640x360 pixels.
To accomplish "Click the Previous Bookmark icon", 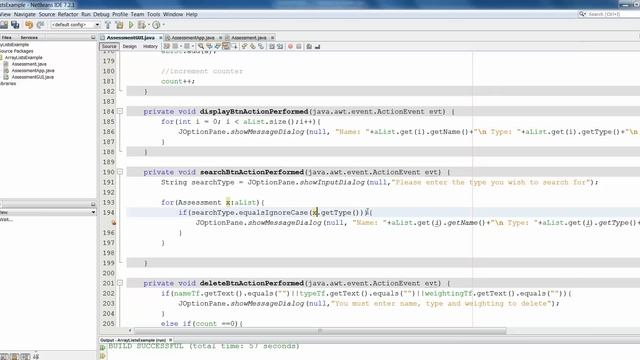I will (244, 47).
